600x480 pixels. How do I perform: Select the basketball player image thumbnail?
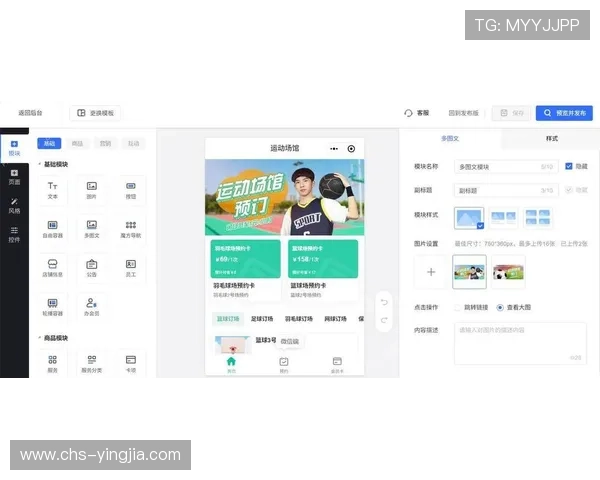click(470, 272)
